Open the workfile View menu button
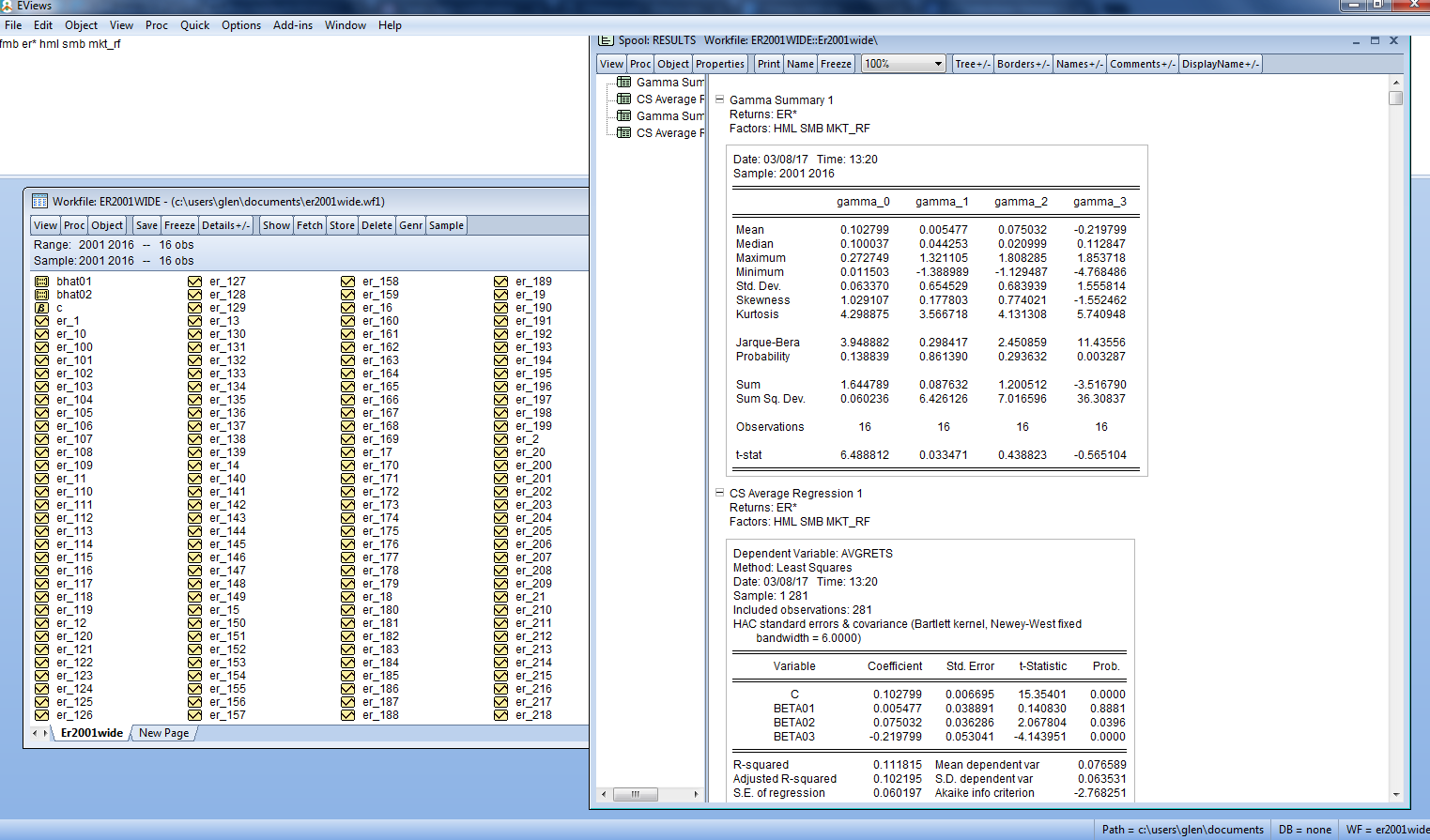 click(x=46, y=225)
